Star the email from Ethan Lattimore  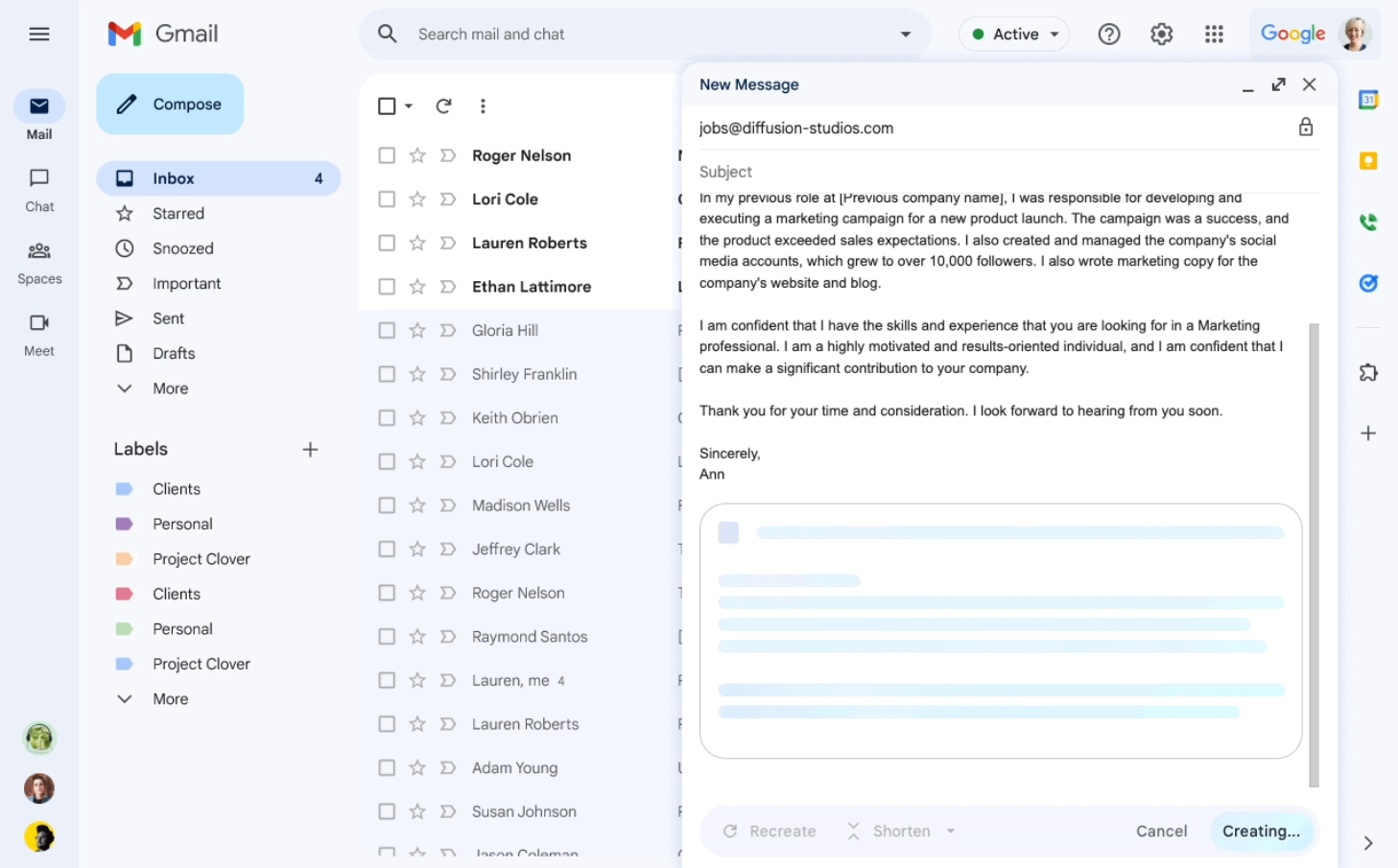point(417,286)
